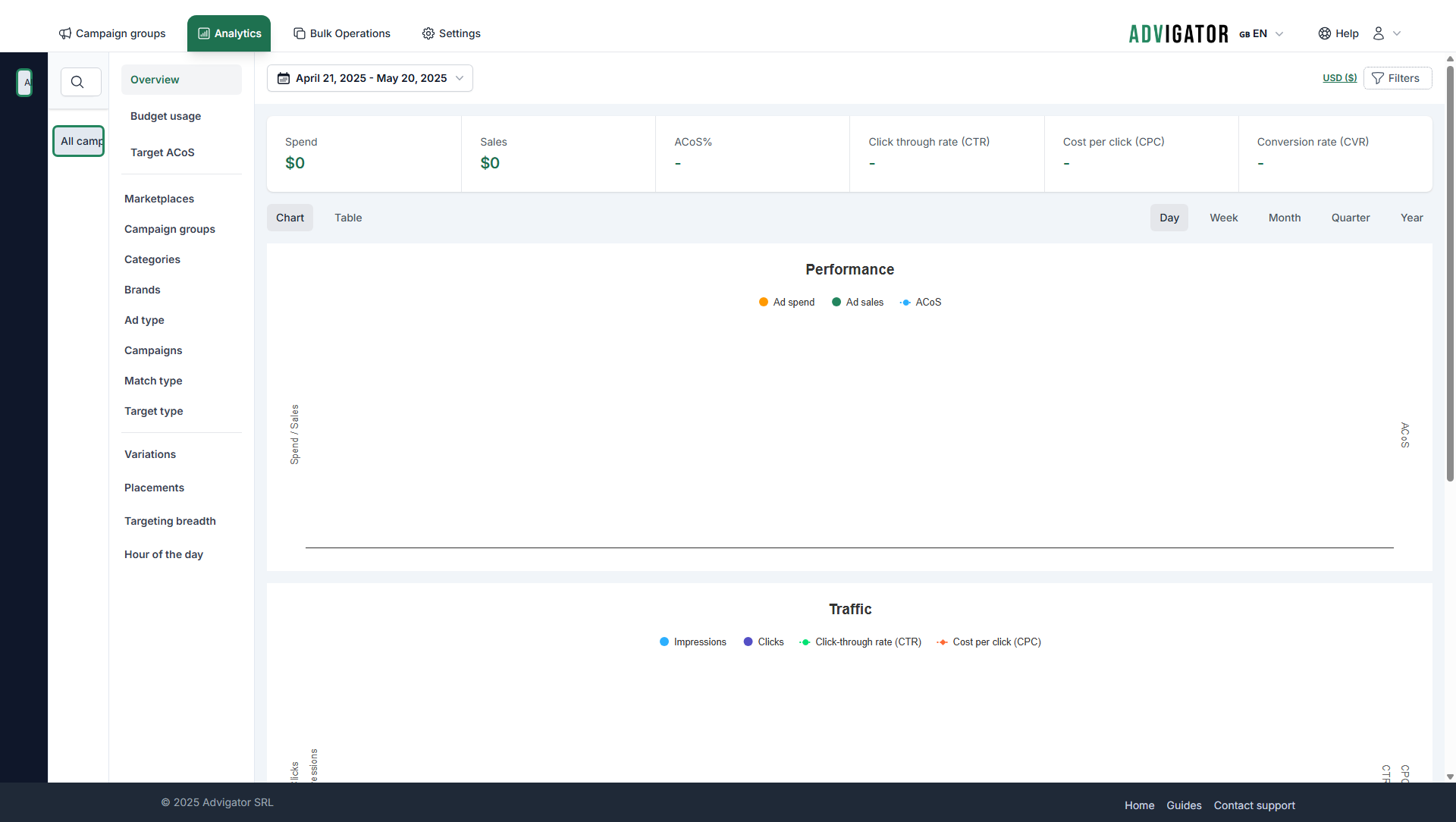Viewport: 1456px width, 822px height.
Task: Open the user profile icon
Action: pyautogui.click(x=1379, y=33)
